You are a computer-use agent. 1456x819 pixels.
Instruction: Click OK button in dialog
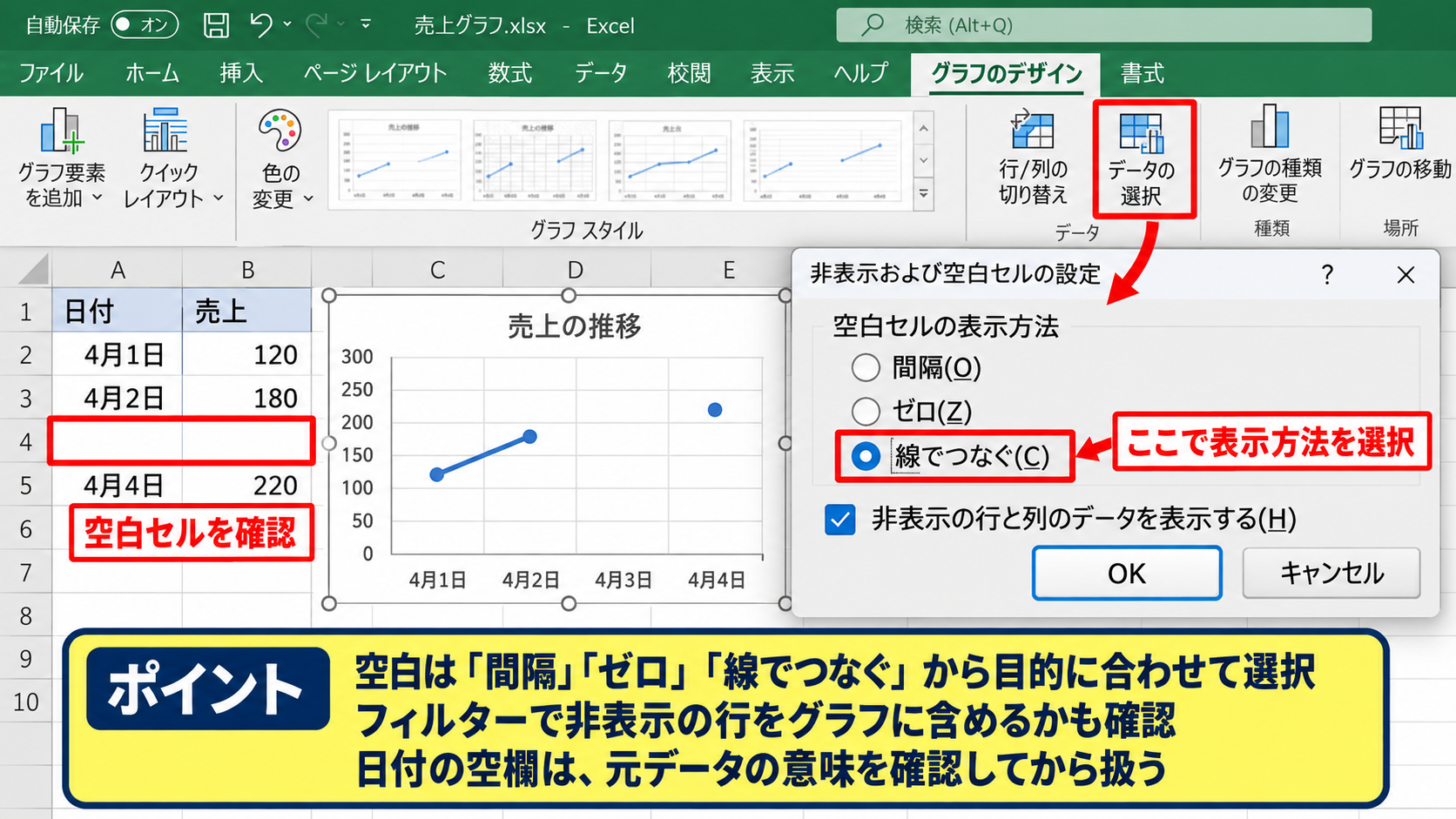[1127, 574]
